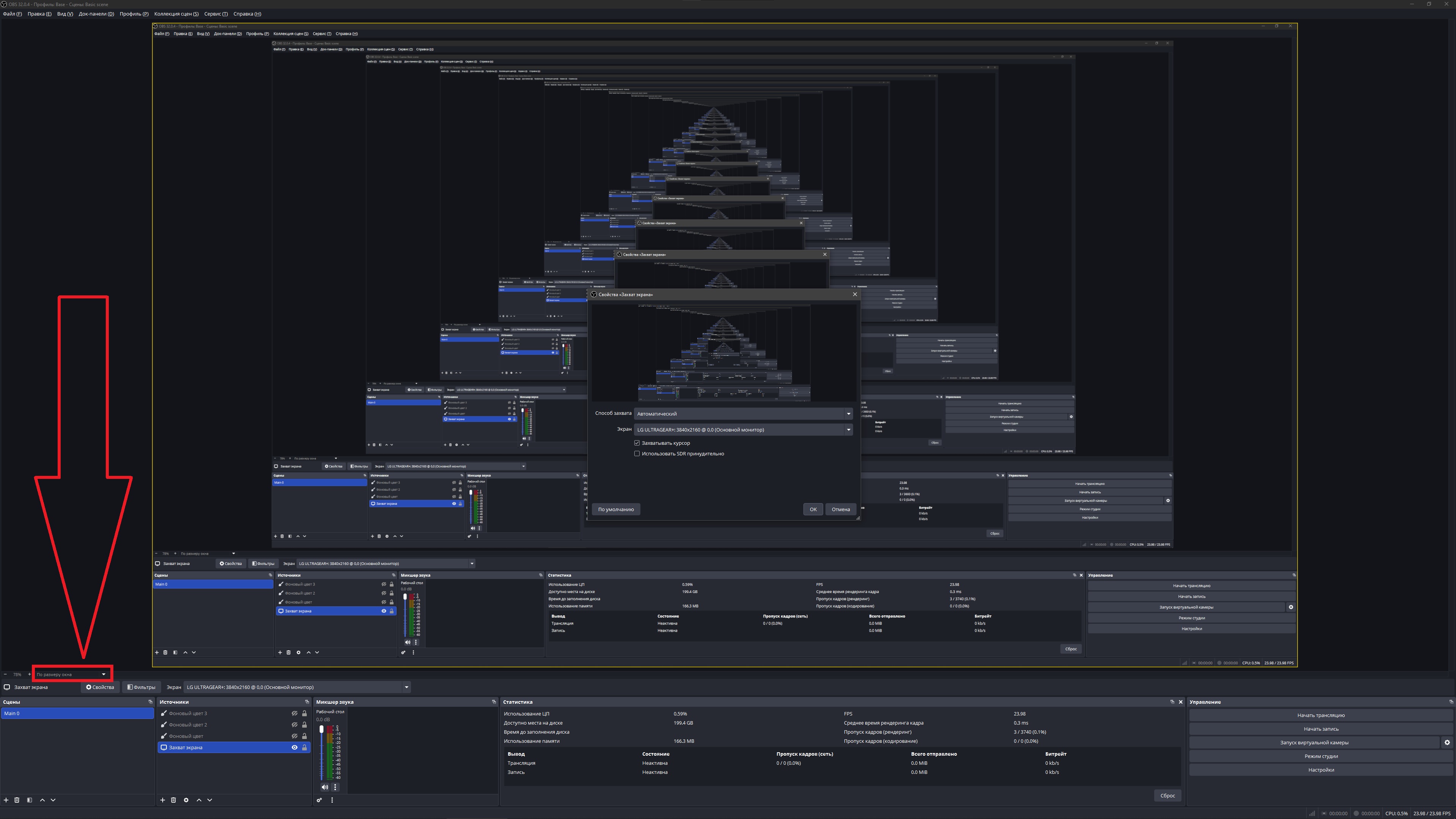Open virtual camera settings gear icon

tap(1447, 743)
